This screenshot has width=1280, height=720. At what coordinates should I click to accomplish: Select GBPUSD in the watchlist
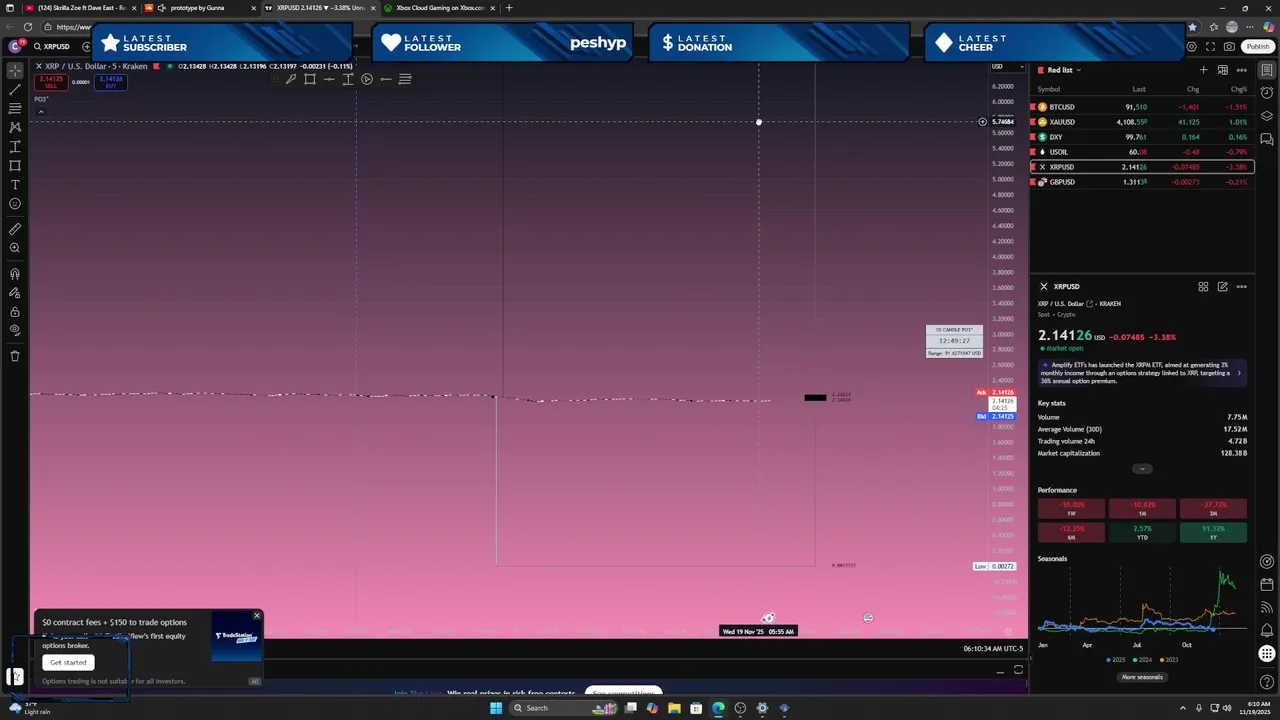(x=1142, y=182)
